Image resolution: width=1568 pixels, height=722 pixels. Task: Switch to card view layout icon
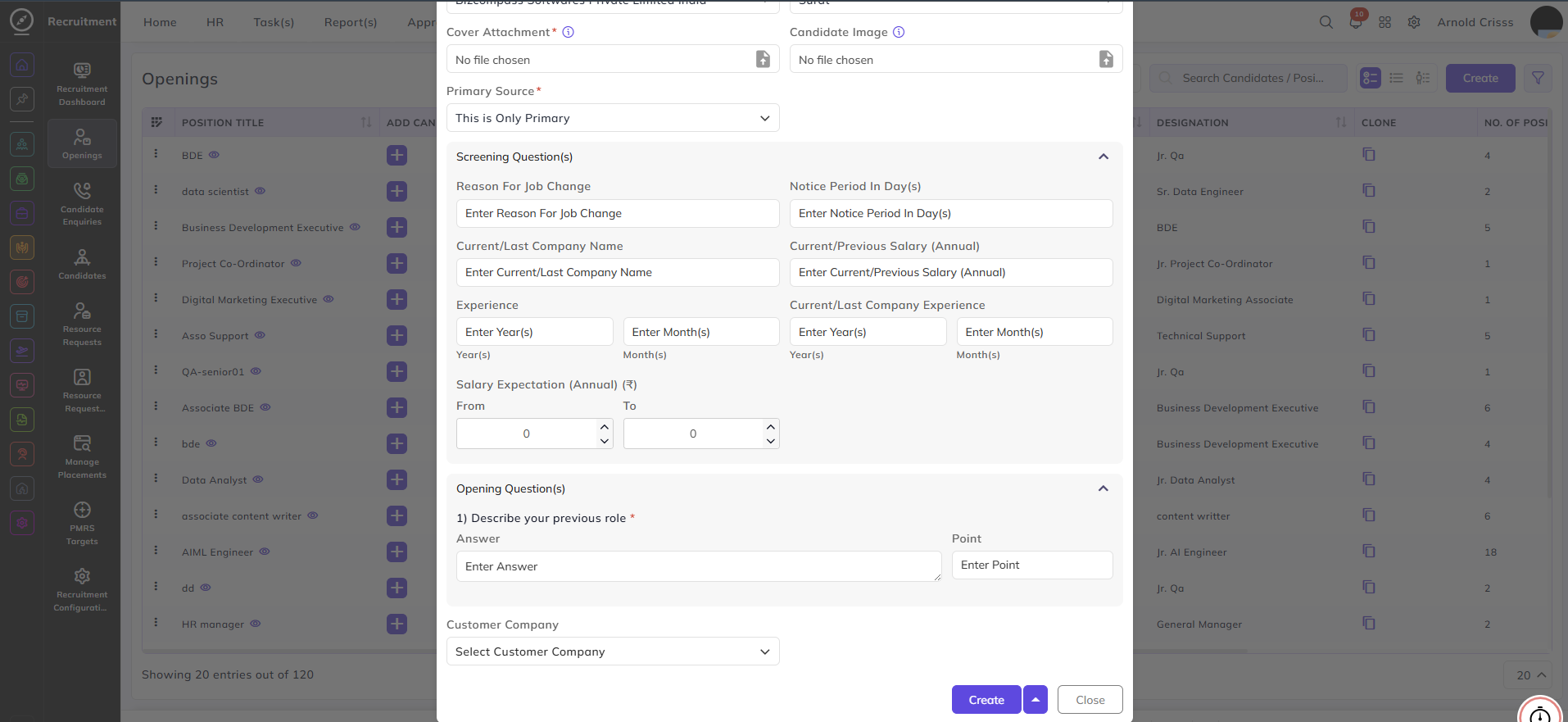coord(1371,78)
